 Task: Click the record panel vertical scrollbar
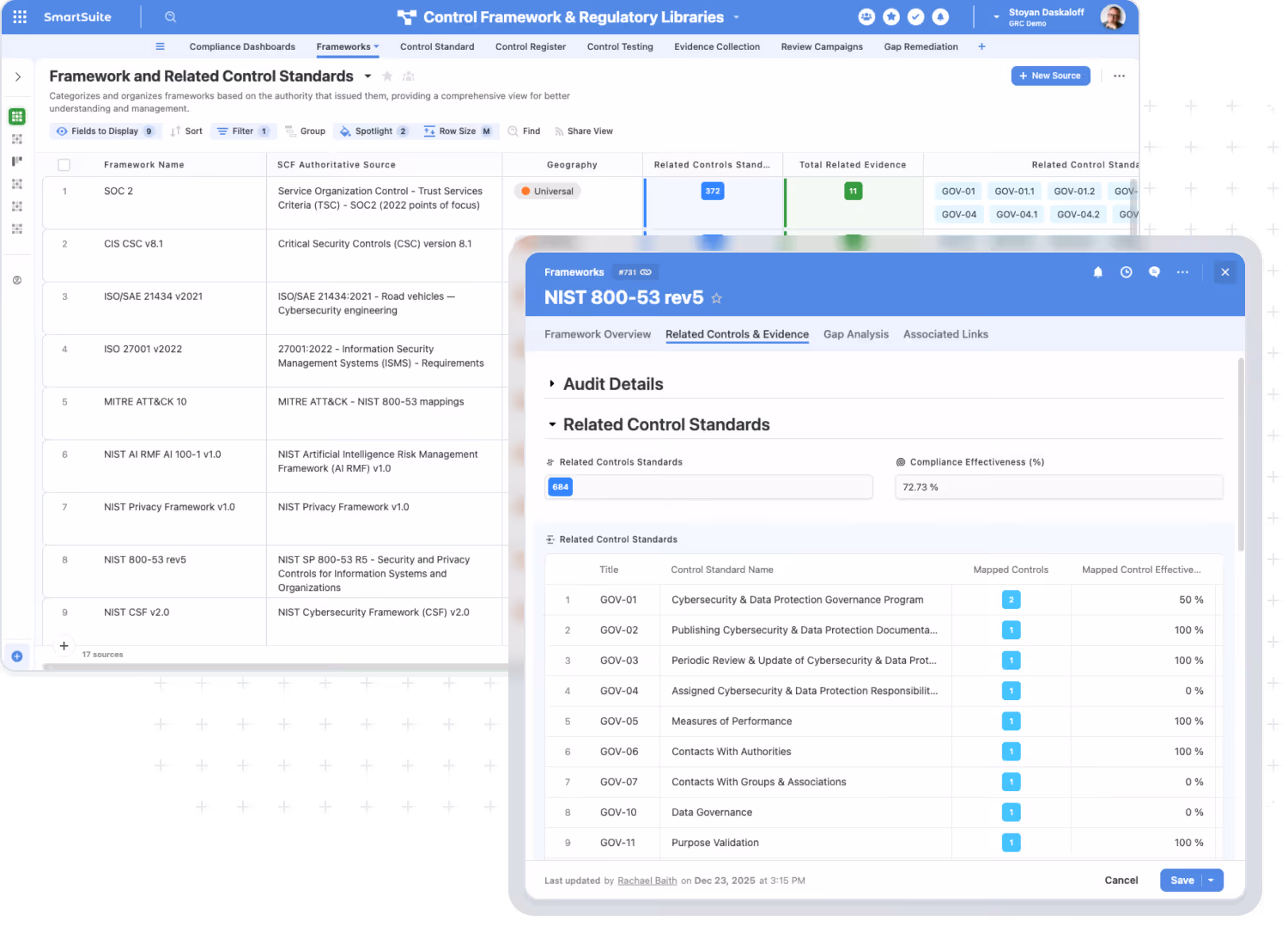point(1241,454)
